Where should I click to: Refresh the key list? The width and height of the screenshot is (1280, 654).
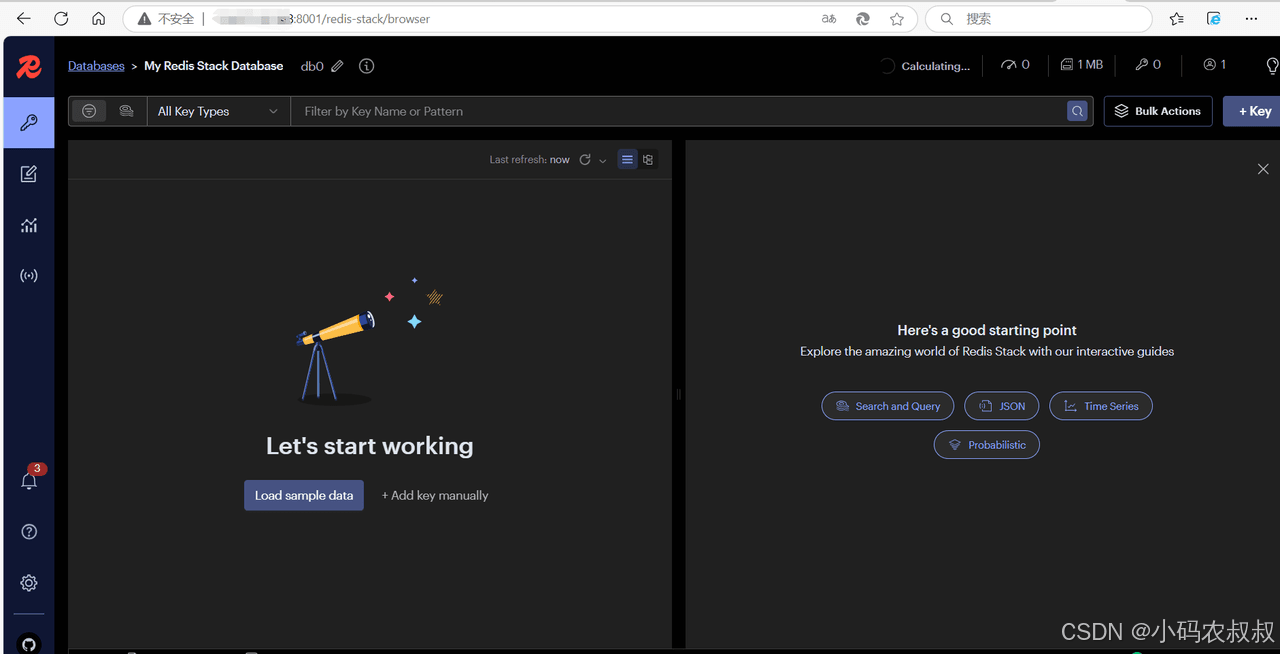tap(585, 160)
